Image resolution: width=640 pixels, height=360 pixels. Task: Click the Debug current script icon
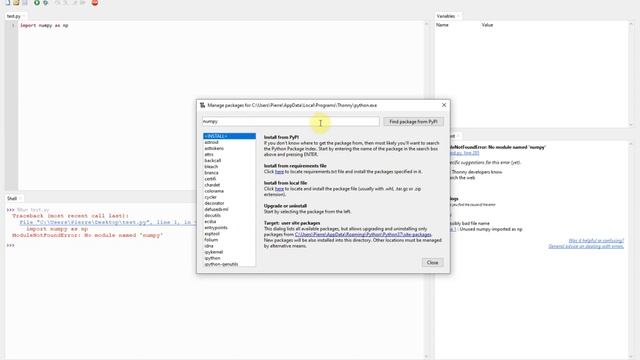[x=46, y=2]
